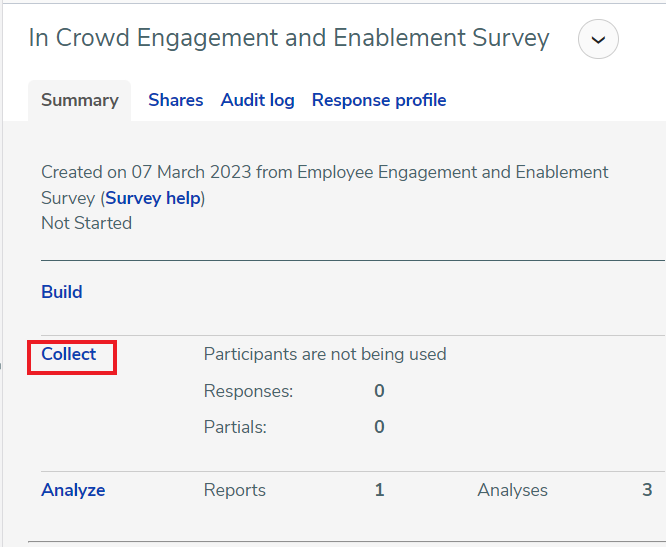
Task: Select the Response profile tab
Action: click(378, 100)
